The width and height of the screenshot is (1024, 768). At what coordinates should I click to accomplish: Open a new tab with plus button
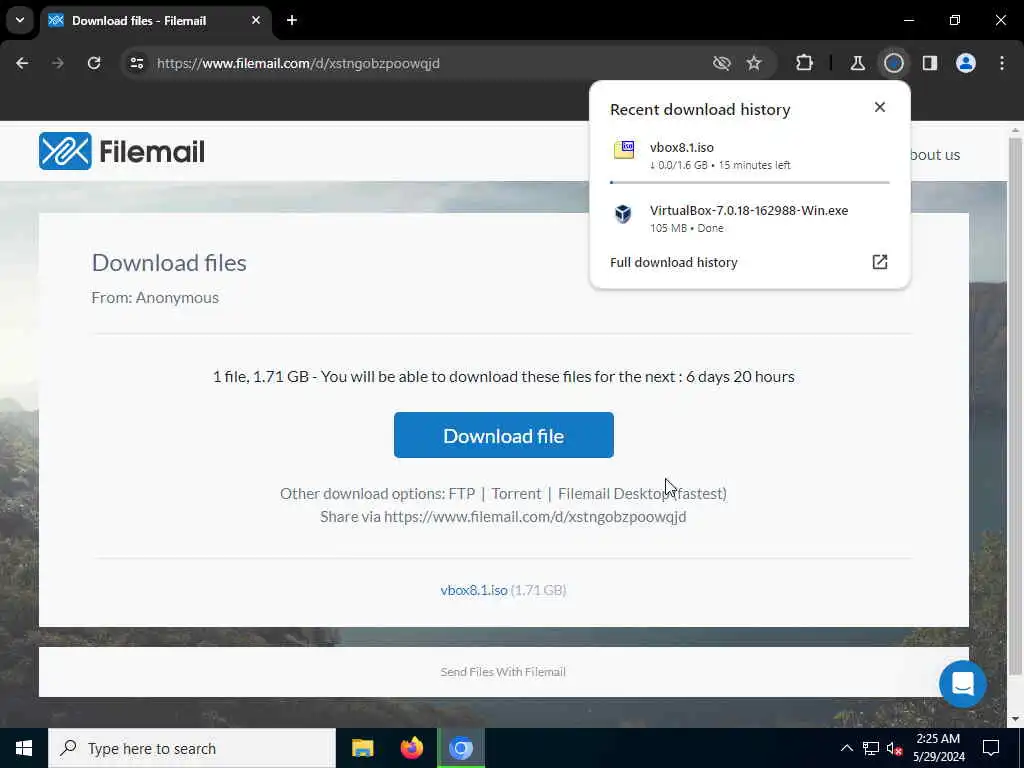pyautogui.click(x=292, y=20)
